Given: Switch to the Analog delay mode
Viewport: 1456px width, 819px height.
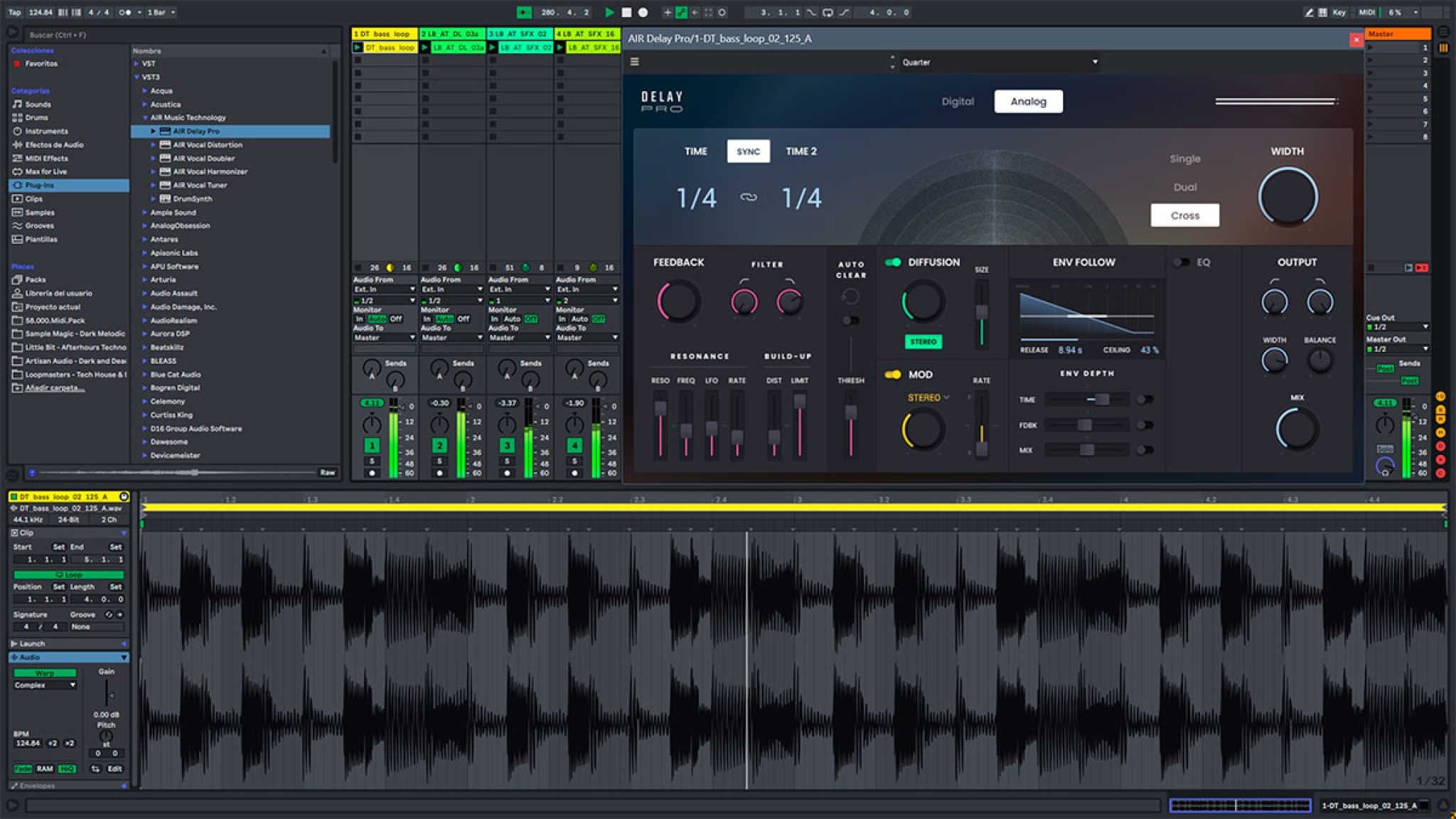Looking at the screenshot, I should click(1029, 102).
